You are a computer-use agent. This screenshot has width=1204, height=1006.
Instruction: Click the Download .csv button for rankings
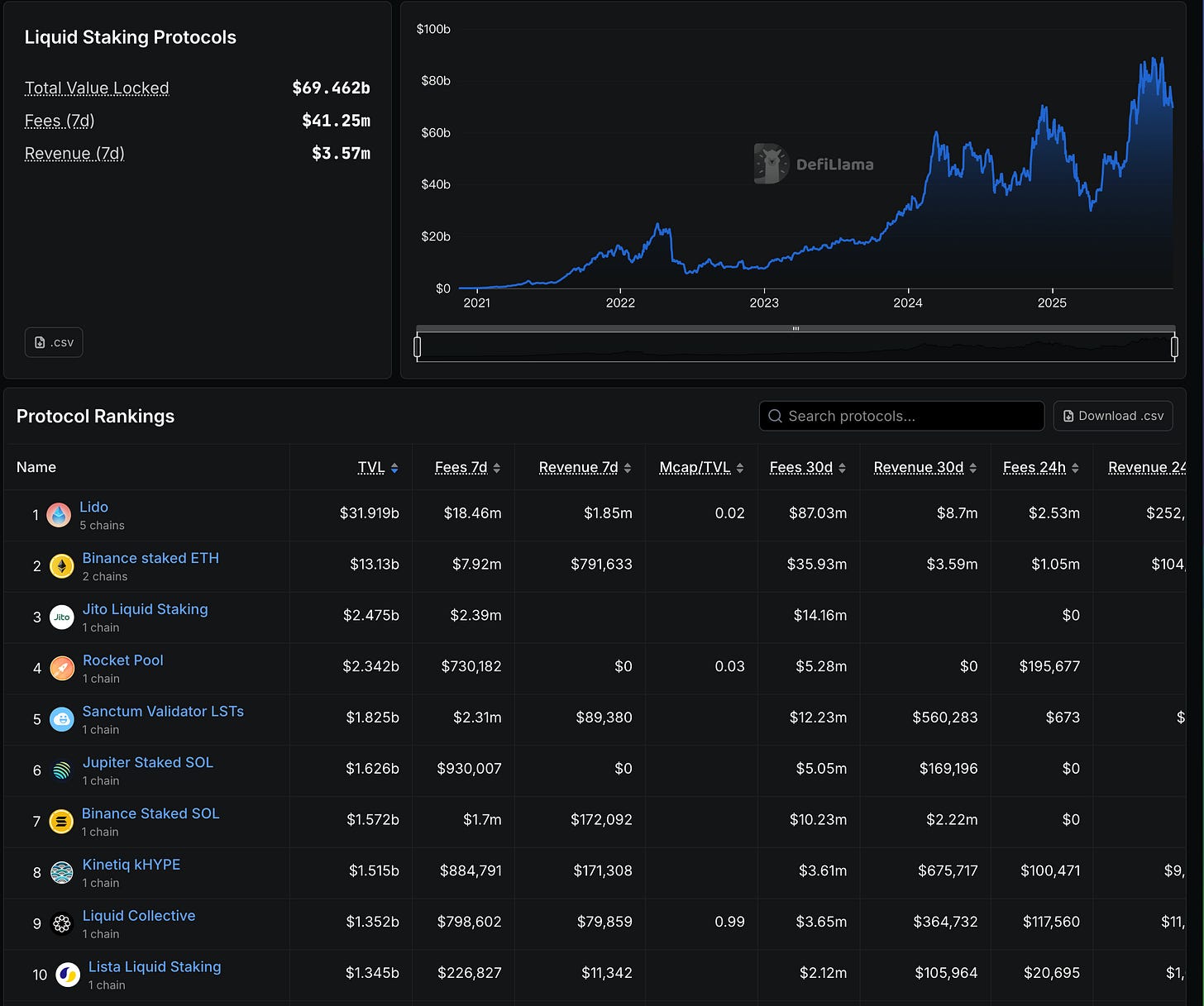click(x=1113, y=416)
